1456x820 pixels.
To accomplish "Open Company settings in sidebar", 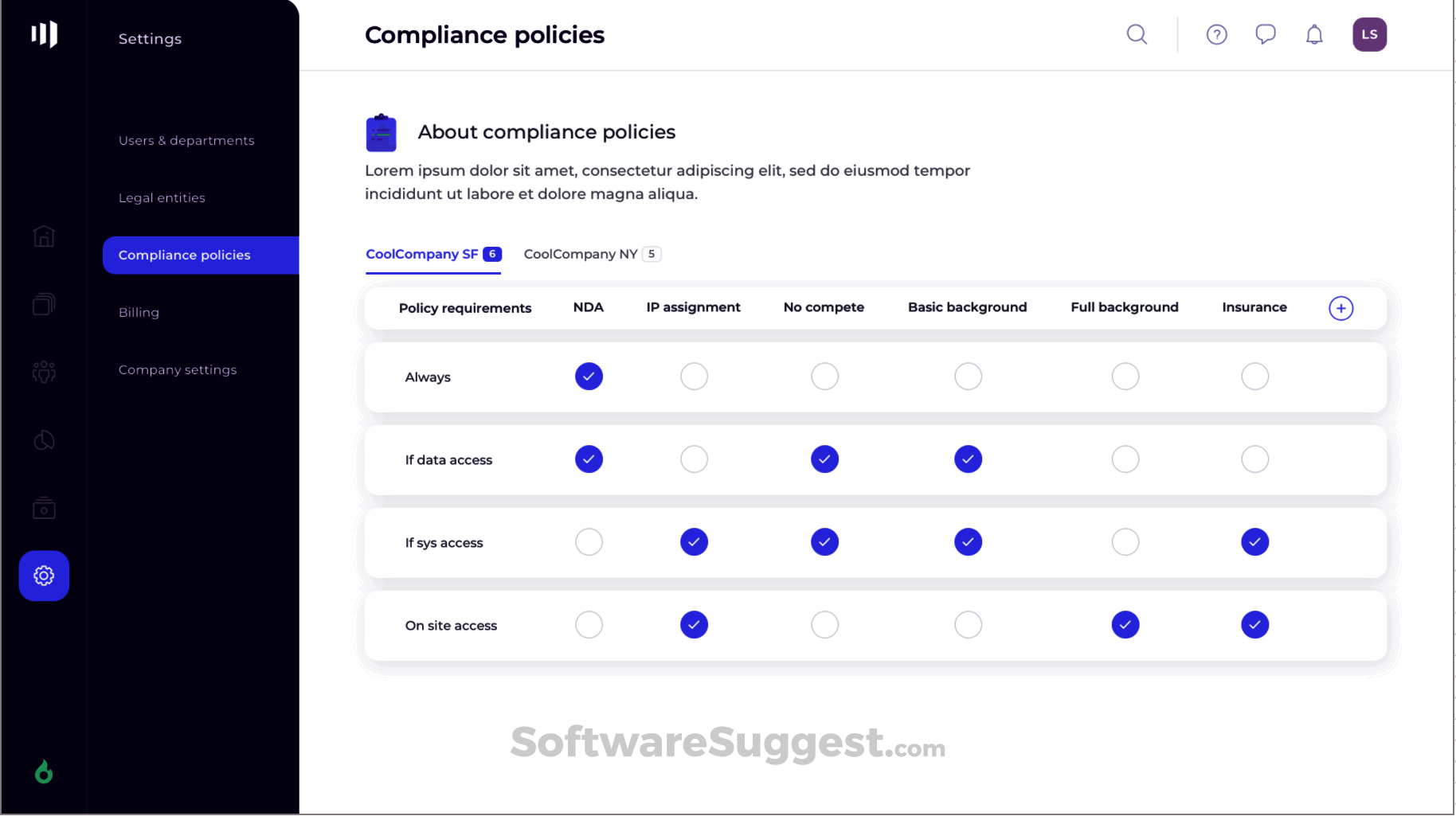I will pos(178,370).
